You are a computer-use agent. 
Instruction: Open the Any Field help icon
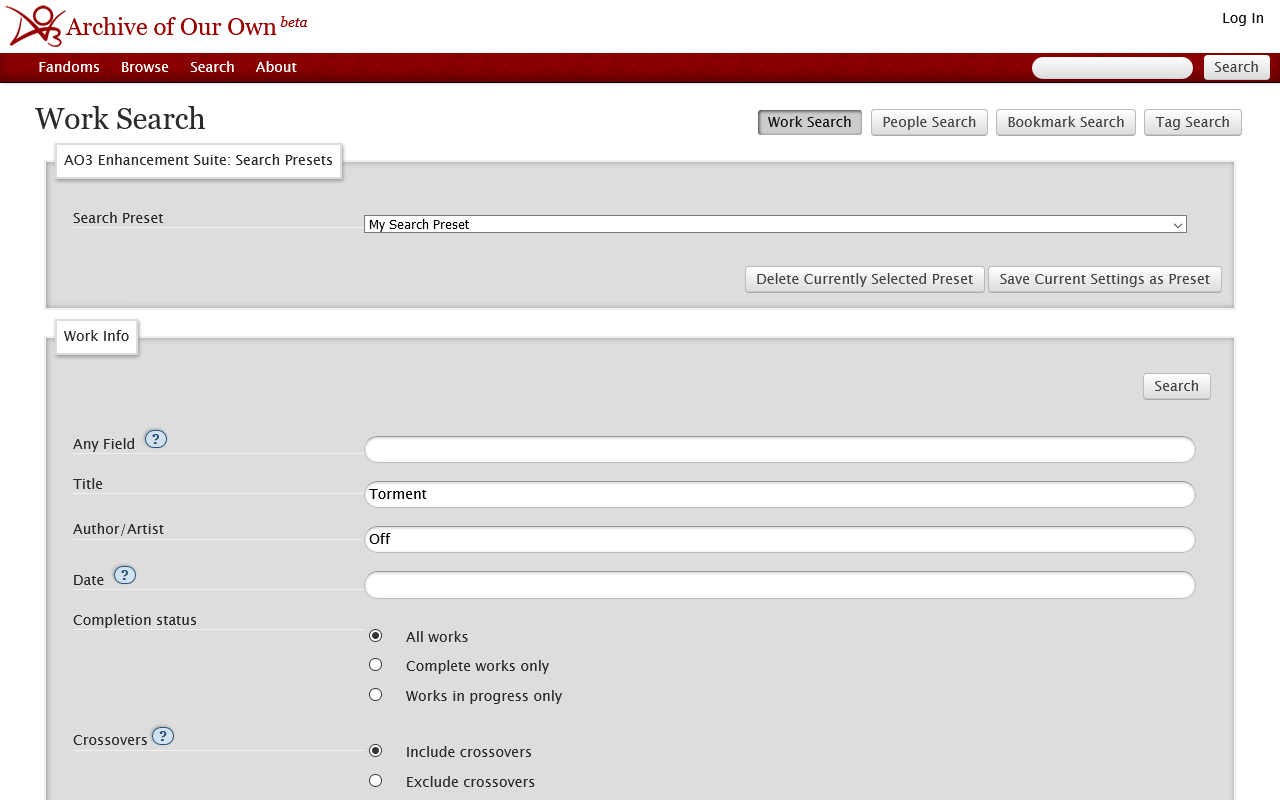tap(155, 439)
